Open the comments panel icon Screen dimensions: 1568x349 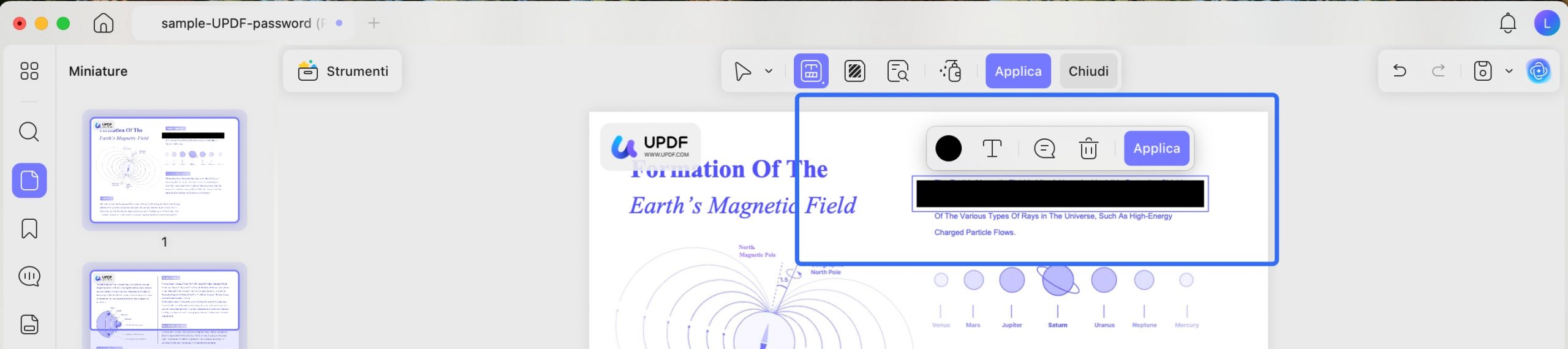coord(29,277)
